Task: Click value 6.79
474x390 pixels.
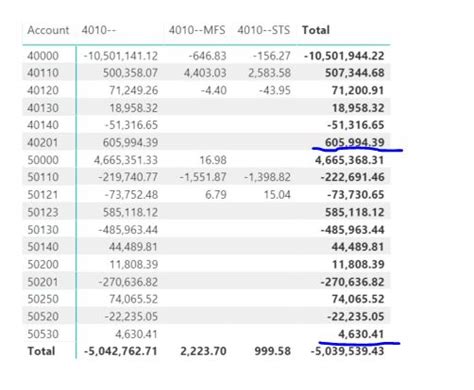Action: [216, 195]
